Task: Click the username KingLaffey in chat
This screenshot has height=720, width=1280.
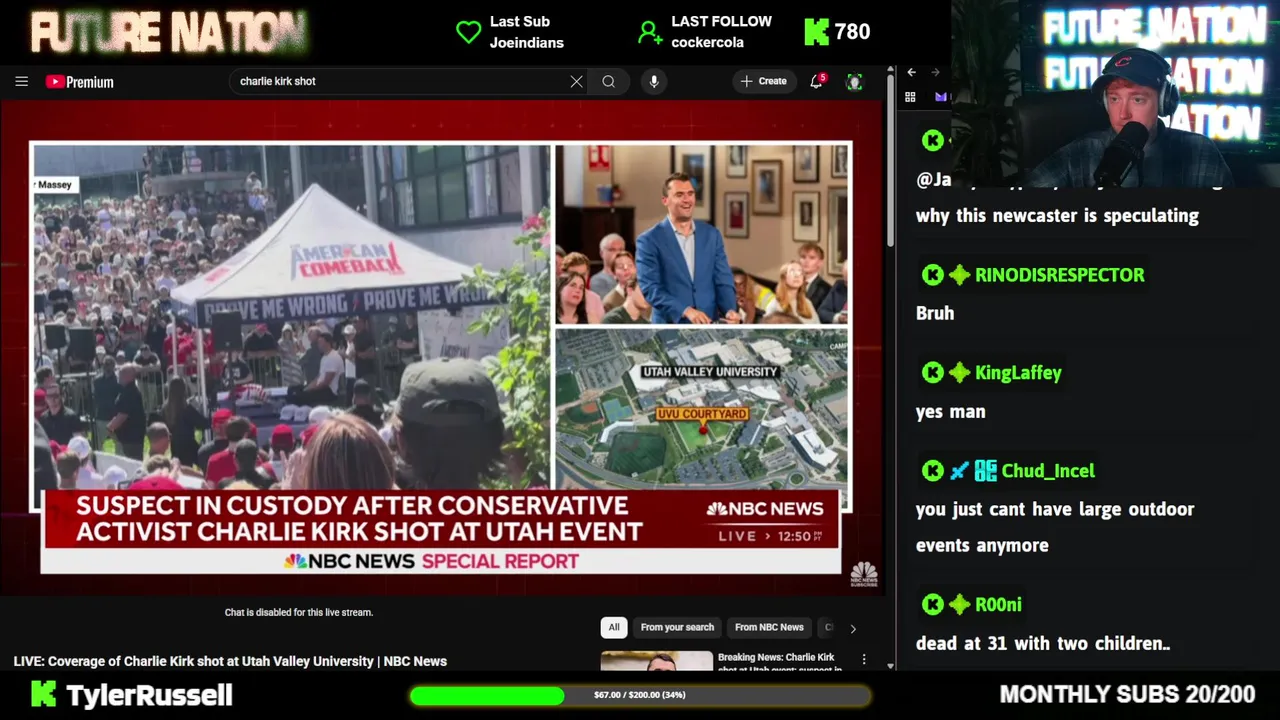Action: point(1018,373)
